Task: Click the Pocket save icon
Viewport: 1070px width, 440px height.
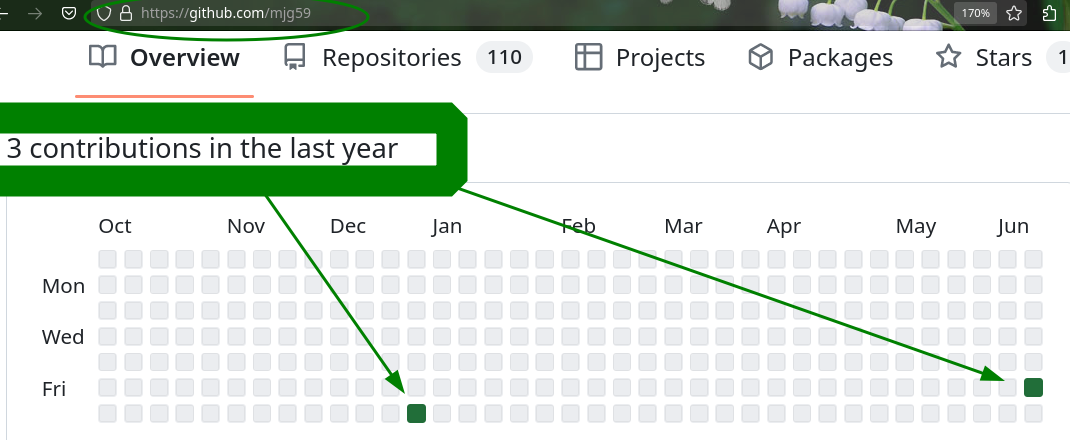Action: (69, 13)
